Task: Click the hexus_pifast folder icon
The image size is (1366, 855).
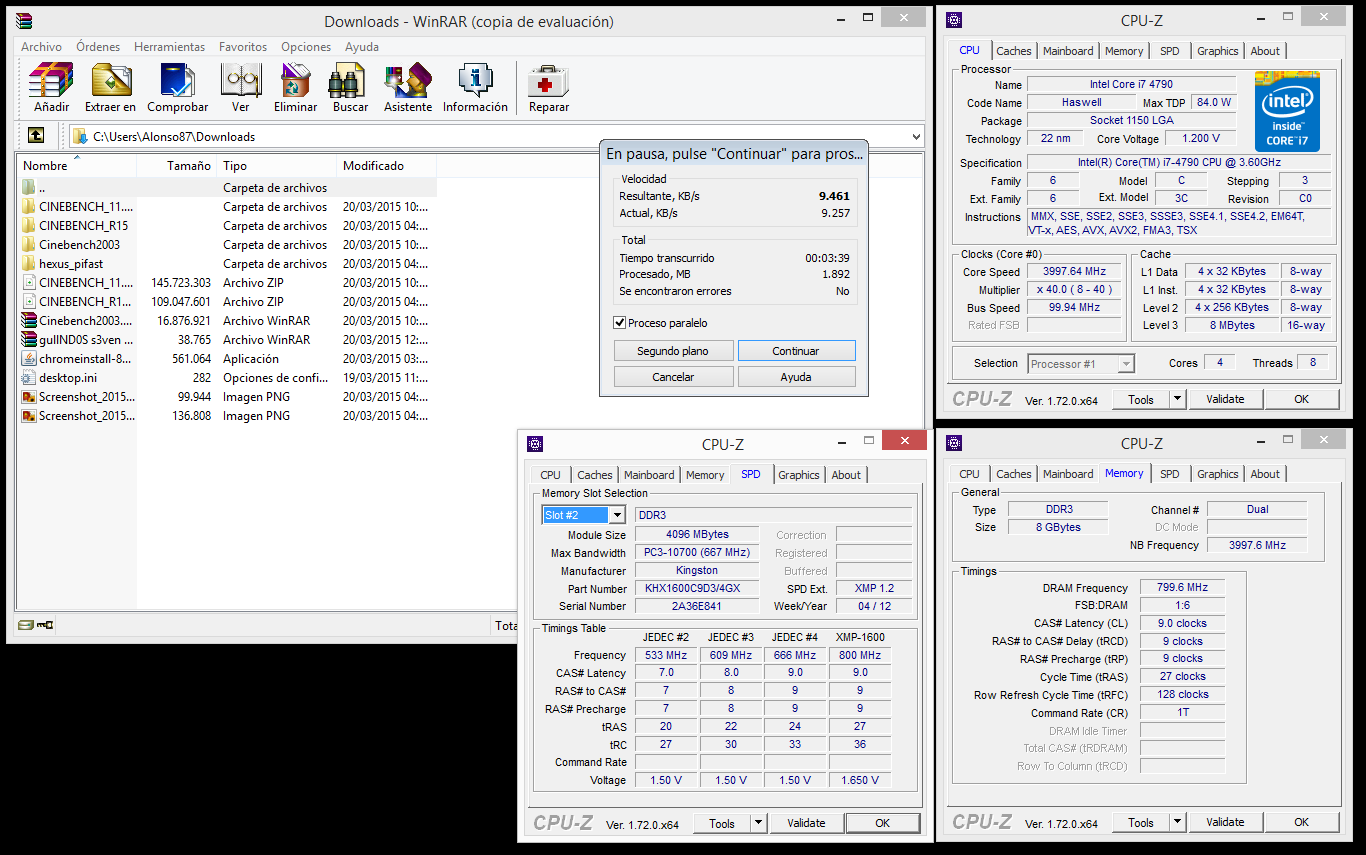Action: 29,264
